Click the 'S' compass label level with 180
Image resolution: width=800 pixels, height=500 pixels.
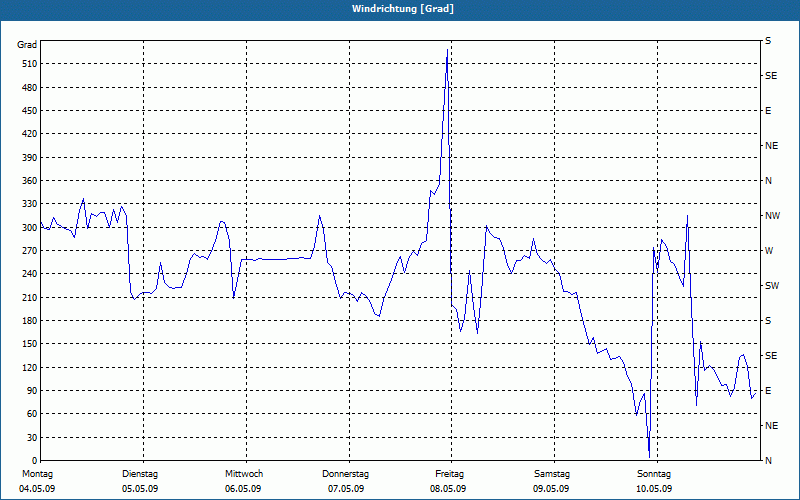(768, 321)
